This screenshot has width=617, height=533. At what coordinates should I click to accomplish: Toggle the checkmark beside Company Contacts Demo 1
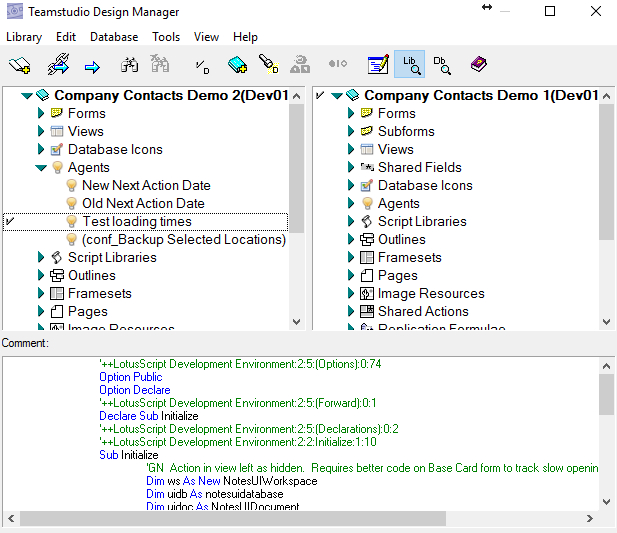coord(320,95)
